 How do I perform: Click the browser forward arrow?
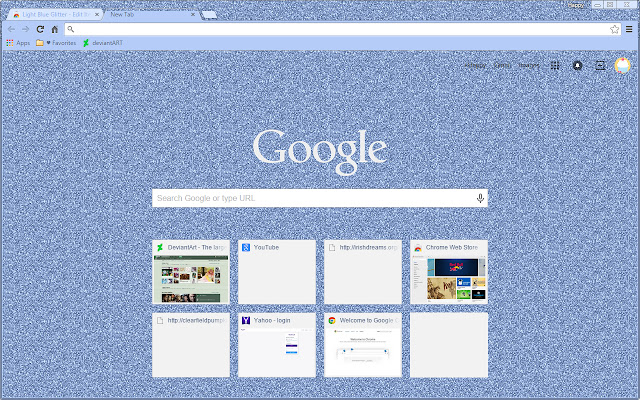click(26, 29)
